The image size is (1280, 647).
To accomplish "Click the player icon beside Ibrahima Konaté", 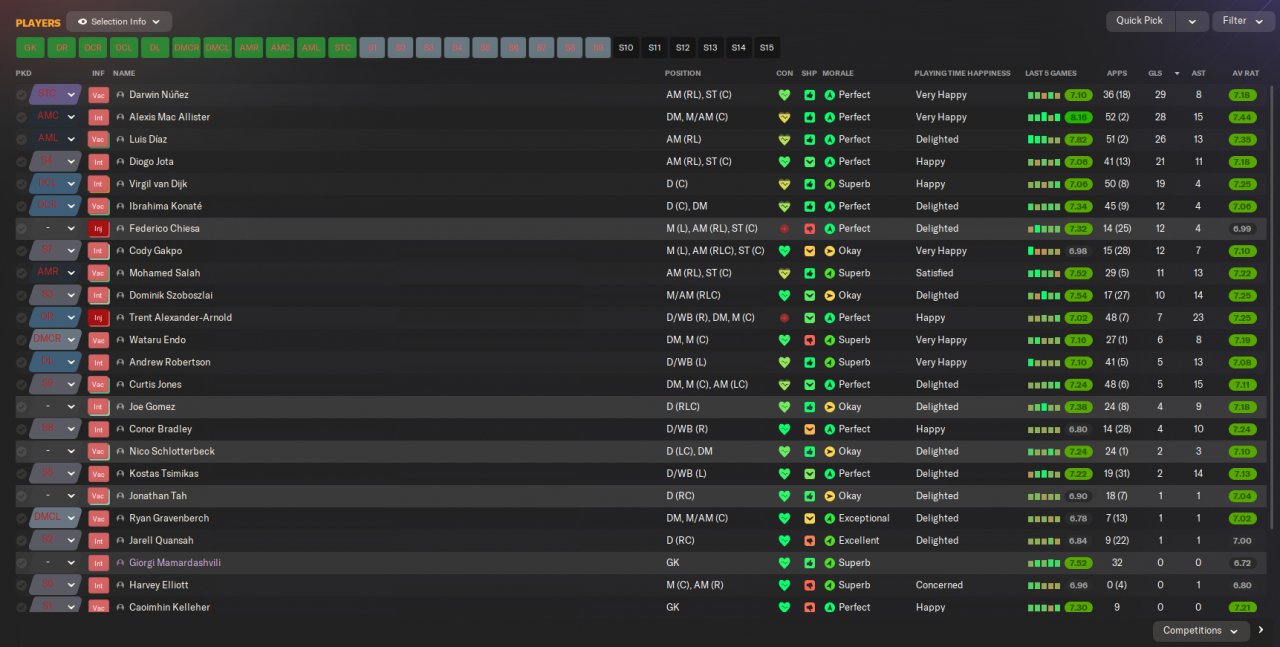I will coord(120,206).
